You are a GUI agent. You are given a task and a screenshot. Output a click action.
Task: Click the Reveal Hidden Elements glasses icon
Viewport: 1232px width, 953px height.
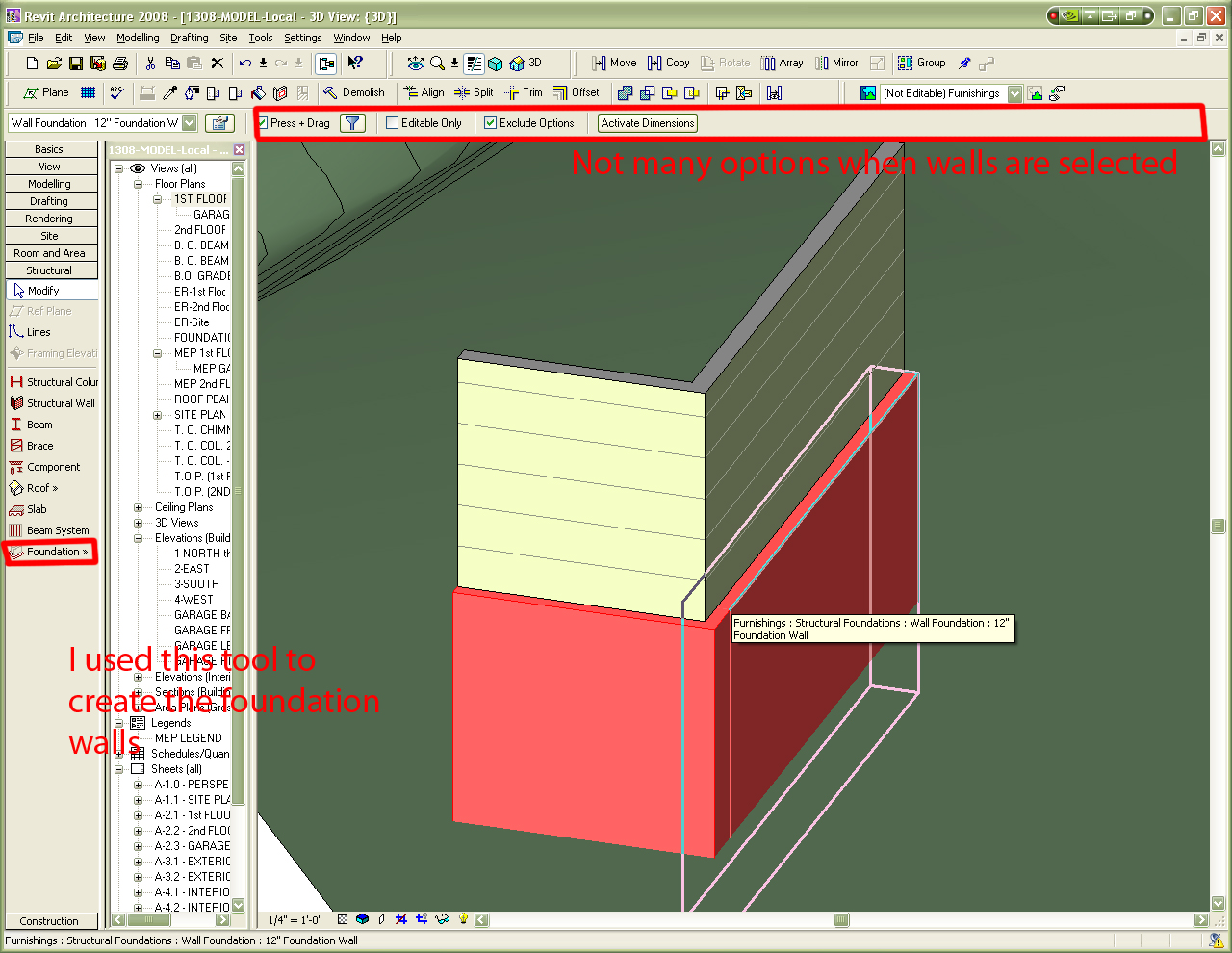click(443, 919)
